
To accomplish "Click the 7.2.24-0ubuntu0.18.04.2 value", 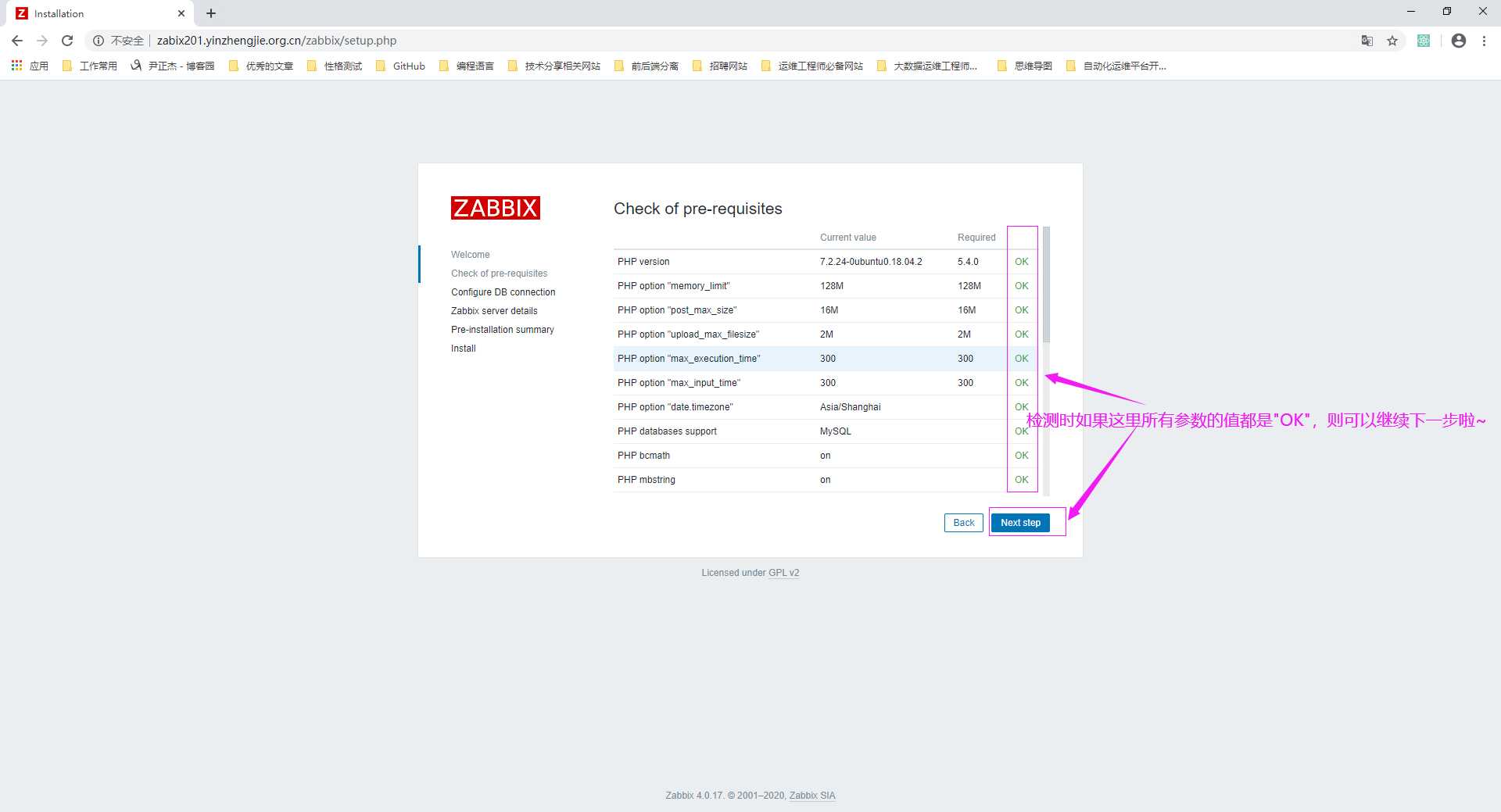I will tap(871, 262).
